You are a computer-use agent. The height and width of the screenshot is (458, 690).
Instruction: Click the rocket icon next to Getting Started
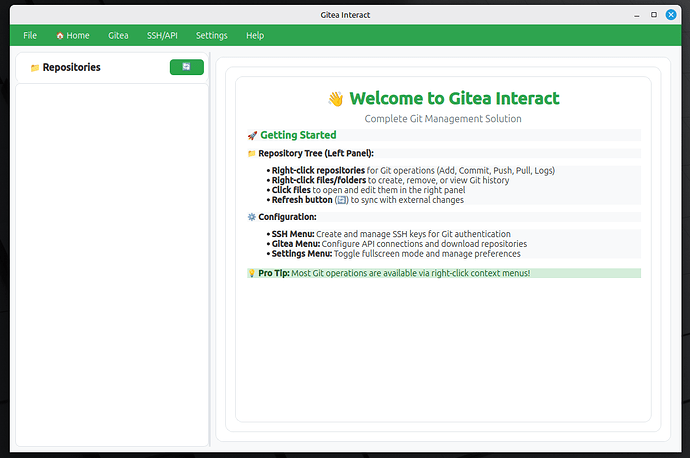tap(252, 136)
